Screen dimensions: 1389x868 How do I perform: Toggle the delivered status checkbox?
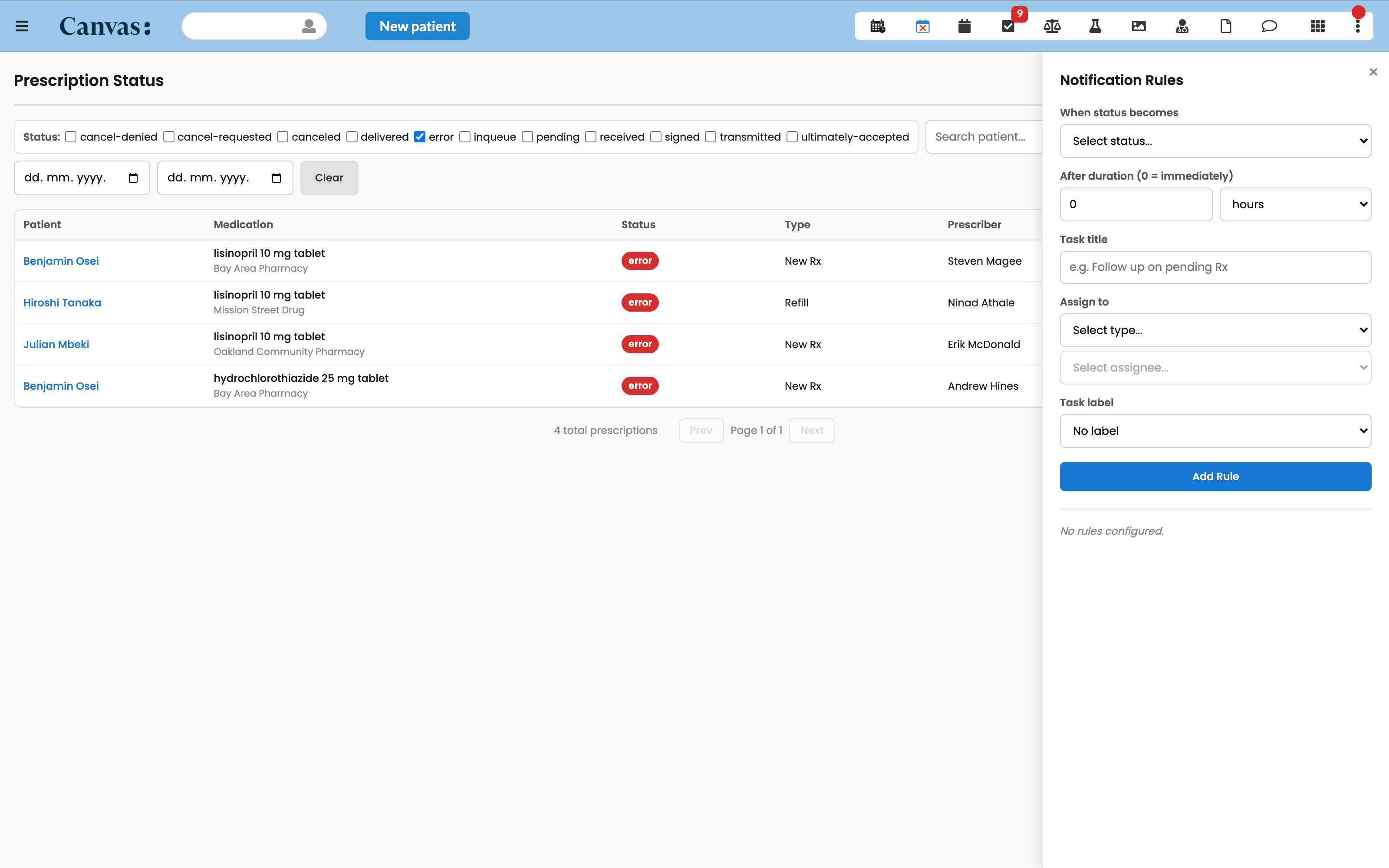pyautogui.click(x=352, y=137)
